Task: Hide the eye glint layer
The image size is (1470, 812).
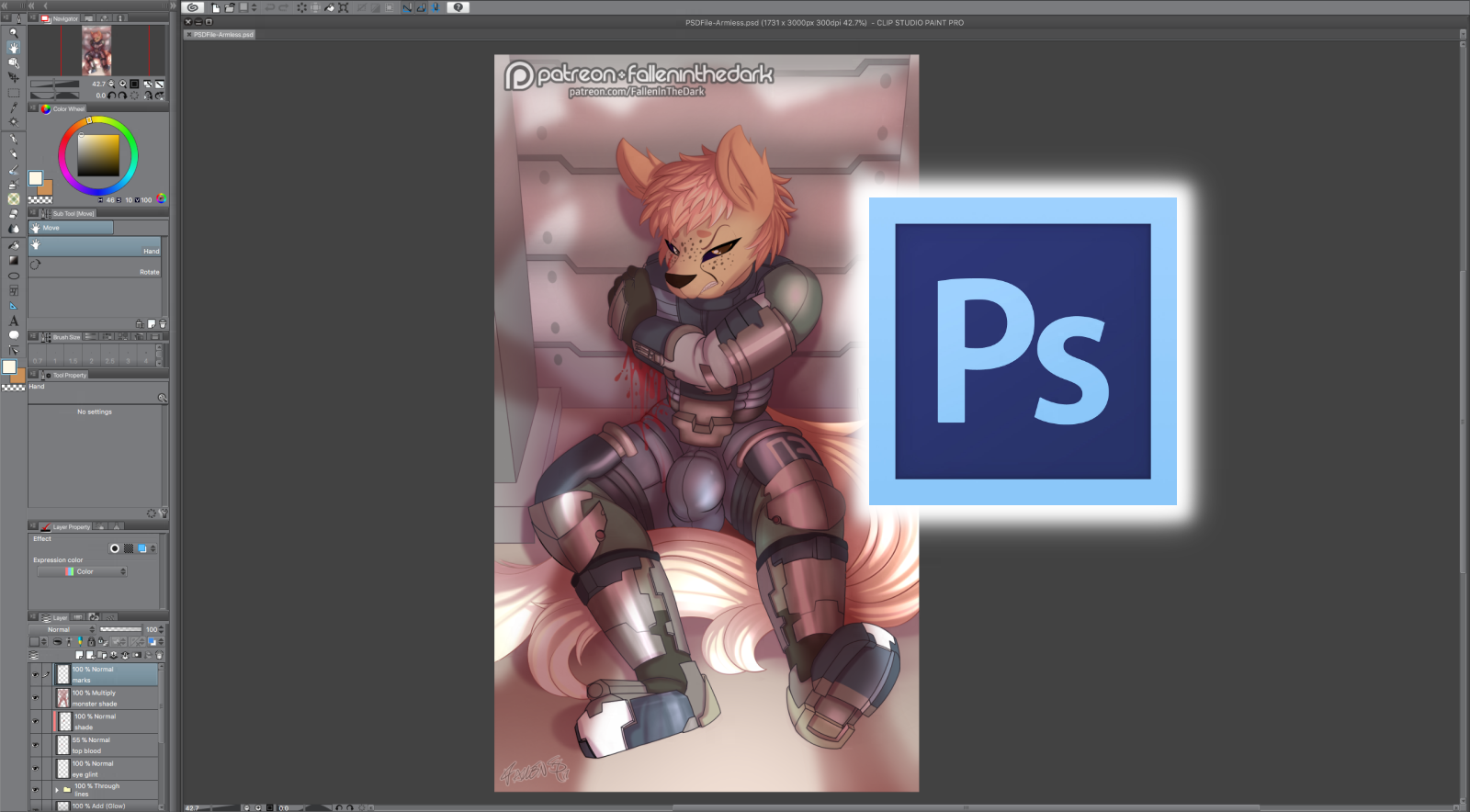Action: click(35, 769)
